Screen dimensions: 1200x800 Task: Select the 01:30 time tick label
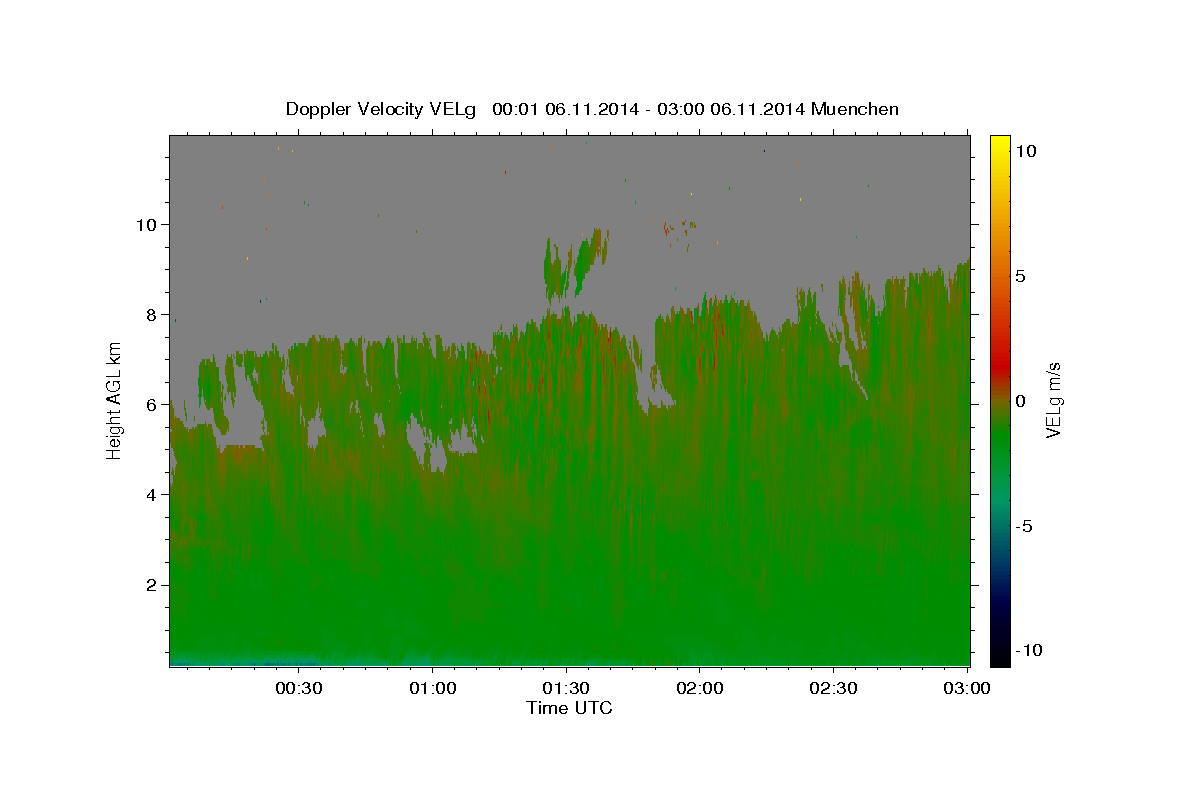pyautogui.click(x=566, y=688)
